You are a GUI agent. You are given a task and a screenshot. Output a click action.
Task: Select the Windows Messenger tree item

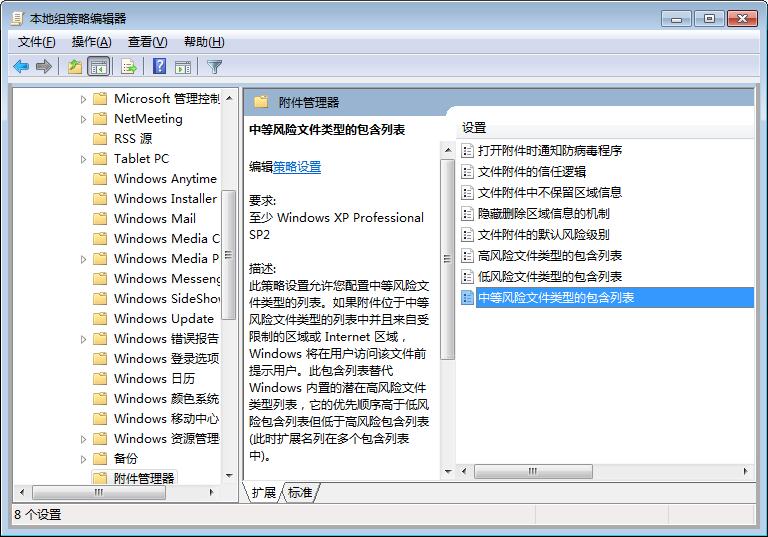point(167,278)
